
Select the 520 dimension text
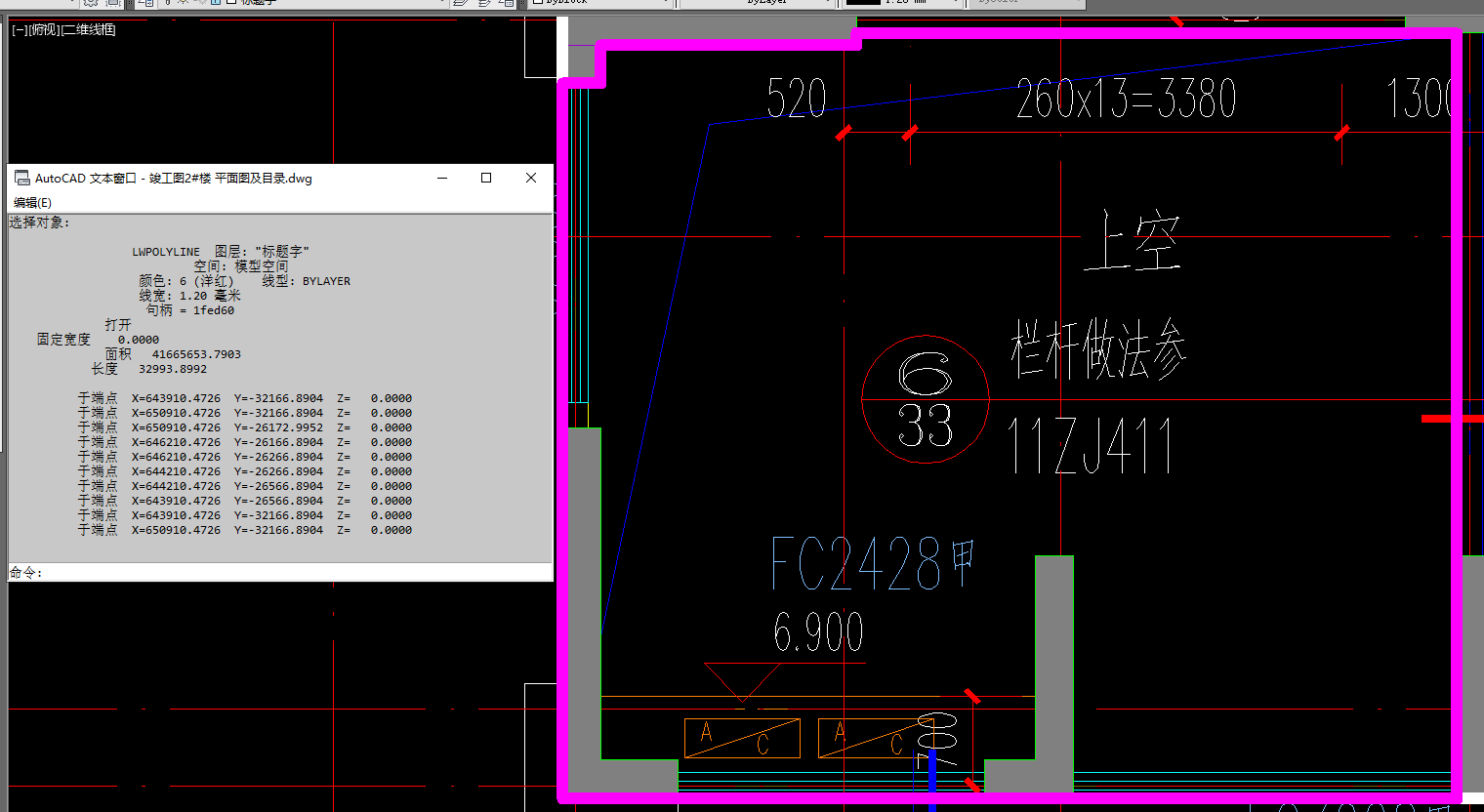point(797,99)
